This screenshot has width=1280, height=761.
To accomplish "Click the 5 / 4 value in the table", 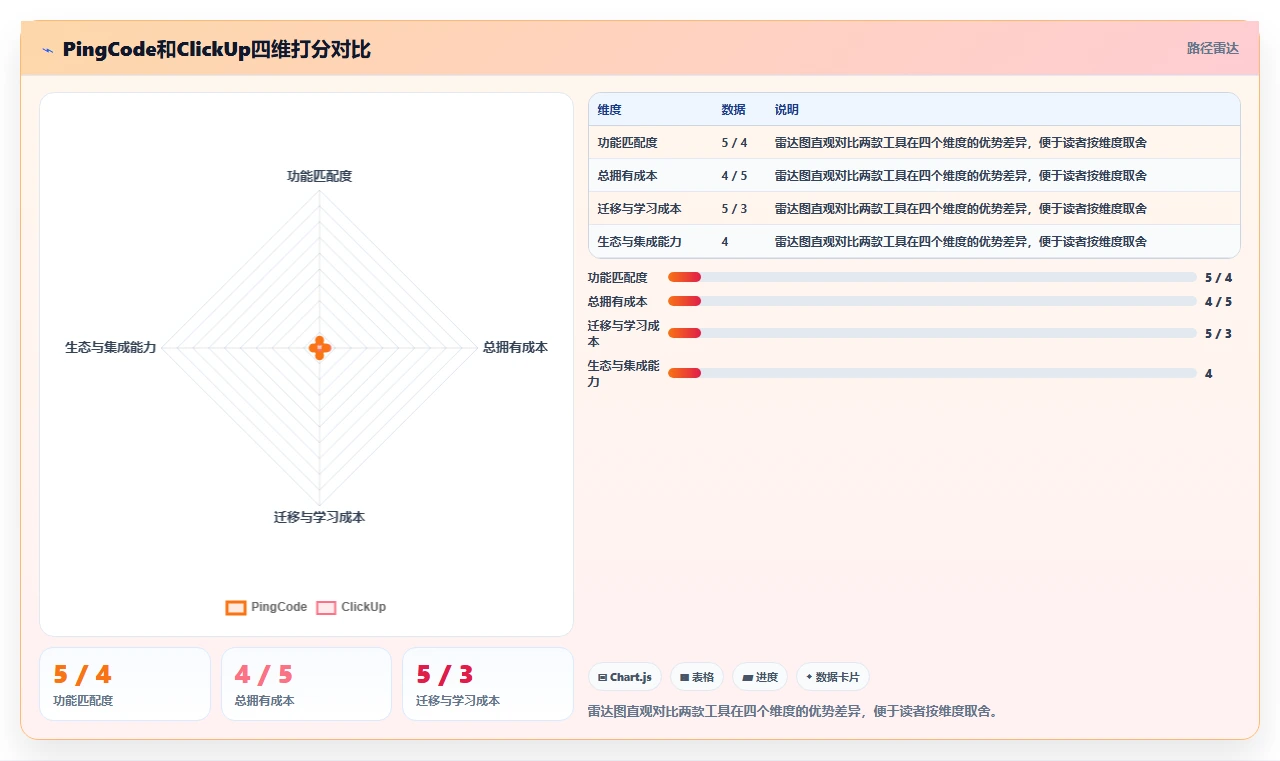I will pos(734,143).
